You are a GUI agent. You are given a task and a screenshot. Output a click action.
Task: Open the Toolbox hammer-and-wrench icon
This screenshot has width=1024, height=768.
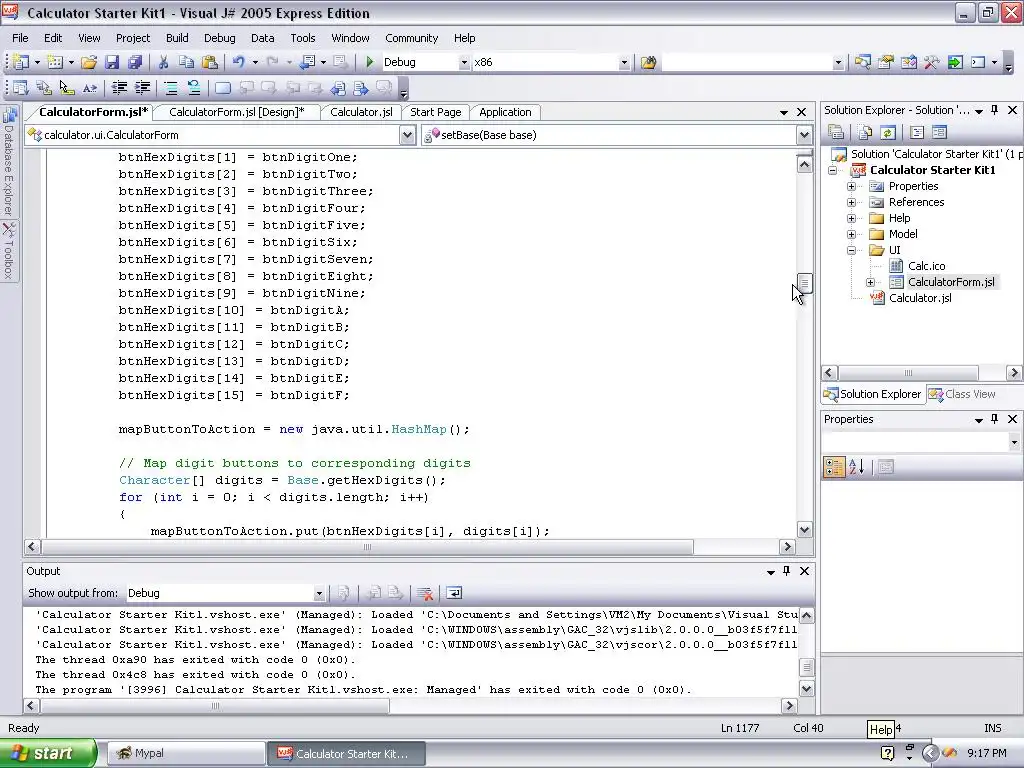tap(931, 62)
